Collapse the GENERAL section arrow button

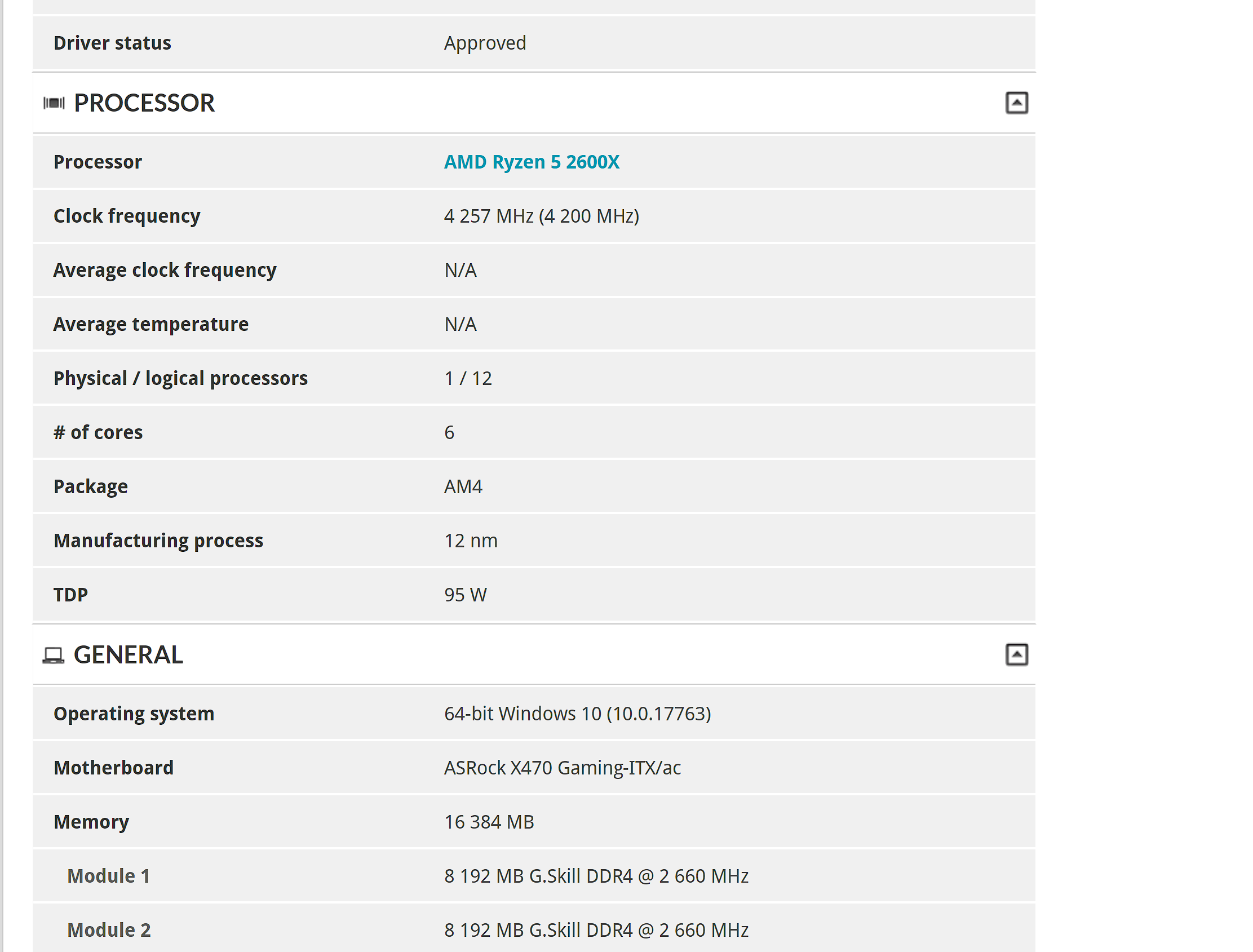point(1016,654)
